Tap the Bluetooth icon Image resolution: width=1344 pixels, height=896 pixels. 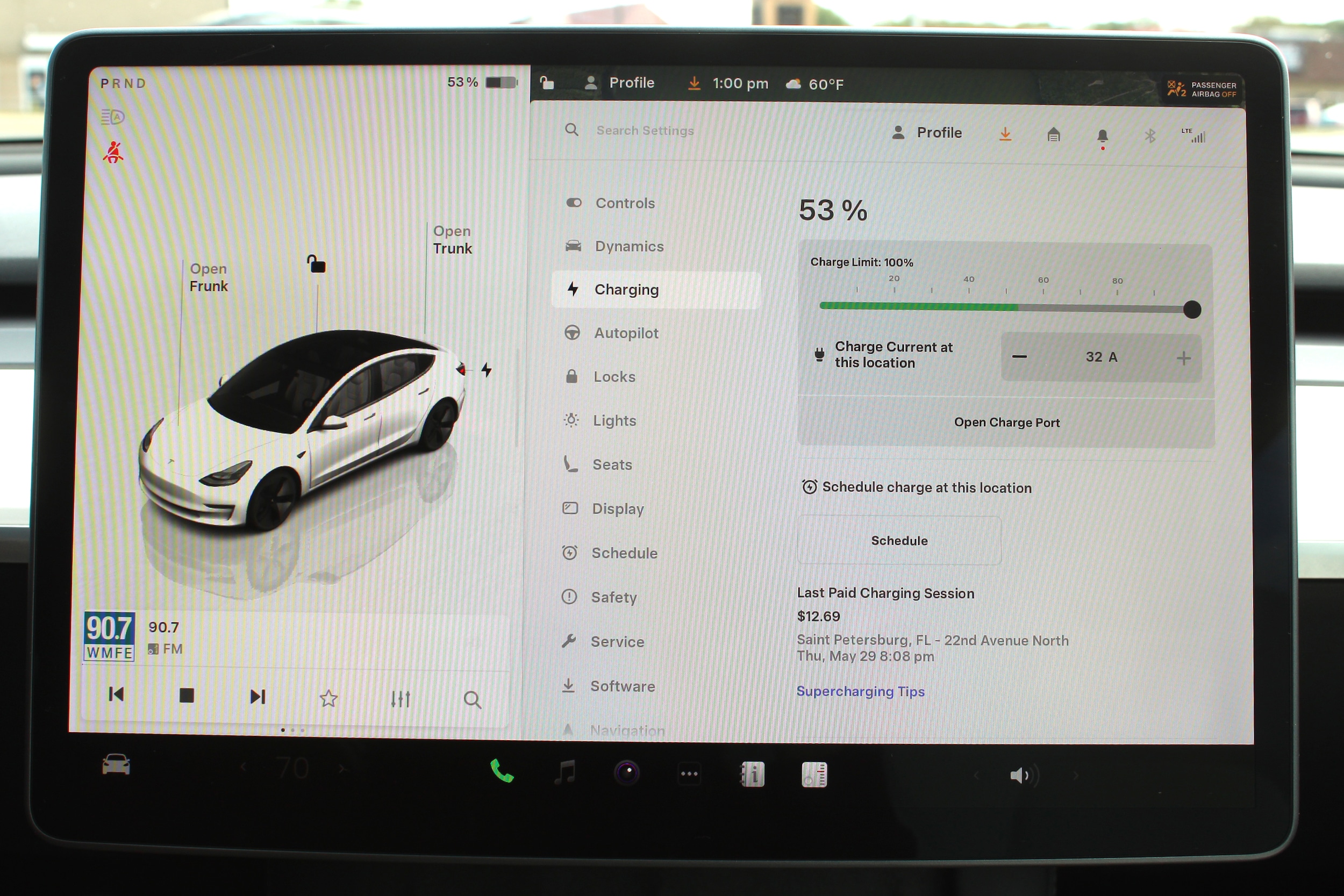1150,136
